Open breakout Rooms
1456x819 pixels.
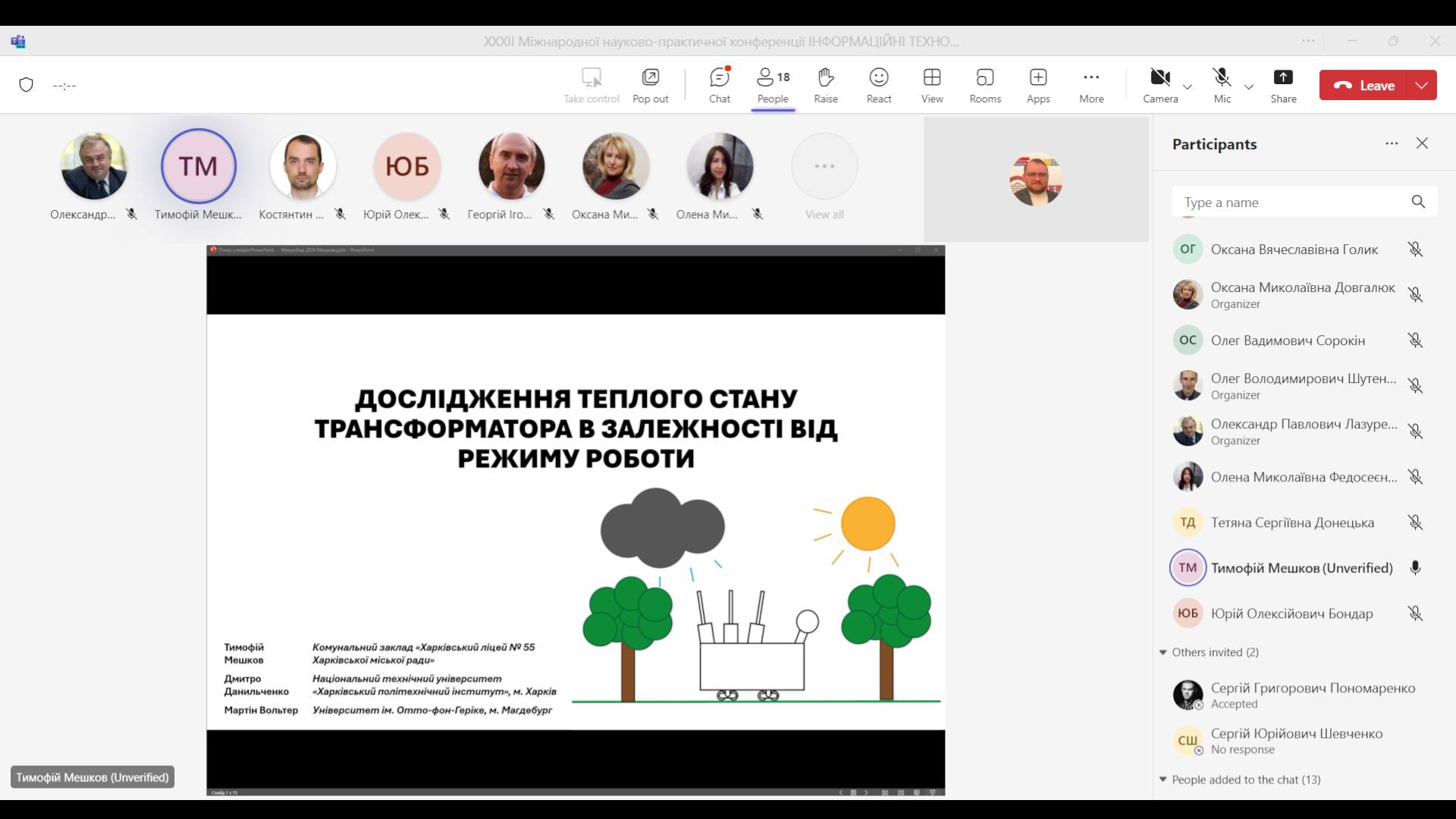[984, 85]
